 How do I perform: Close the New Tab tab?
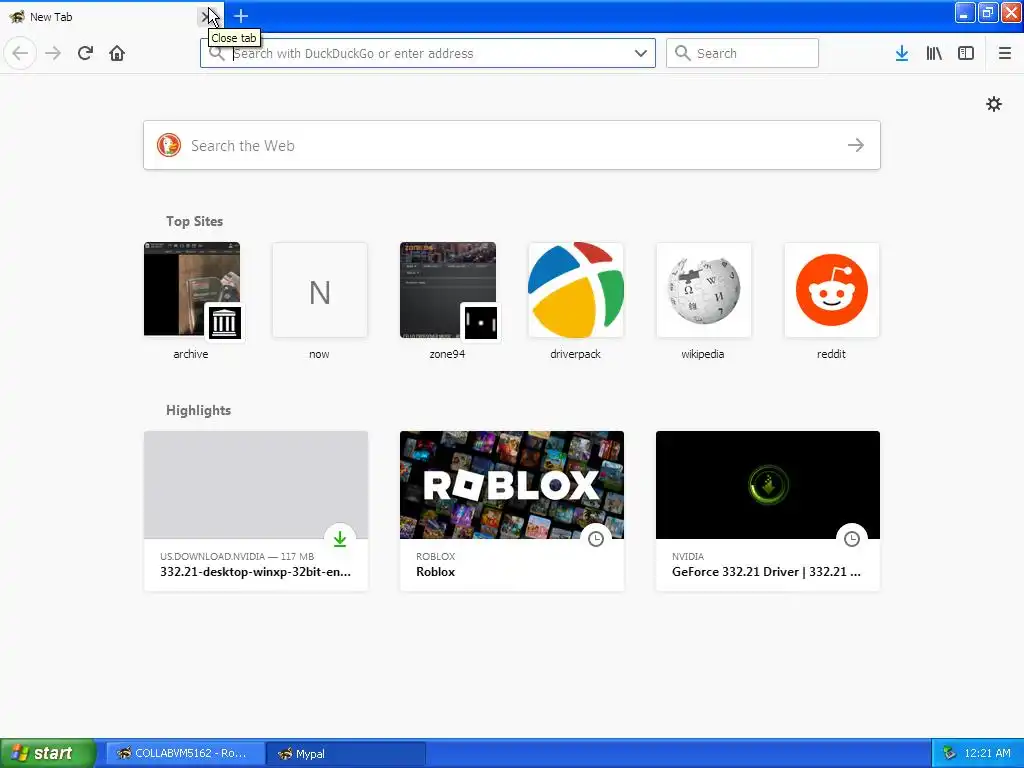point(207,16)
